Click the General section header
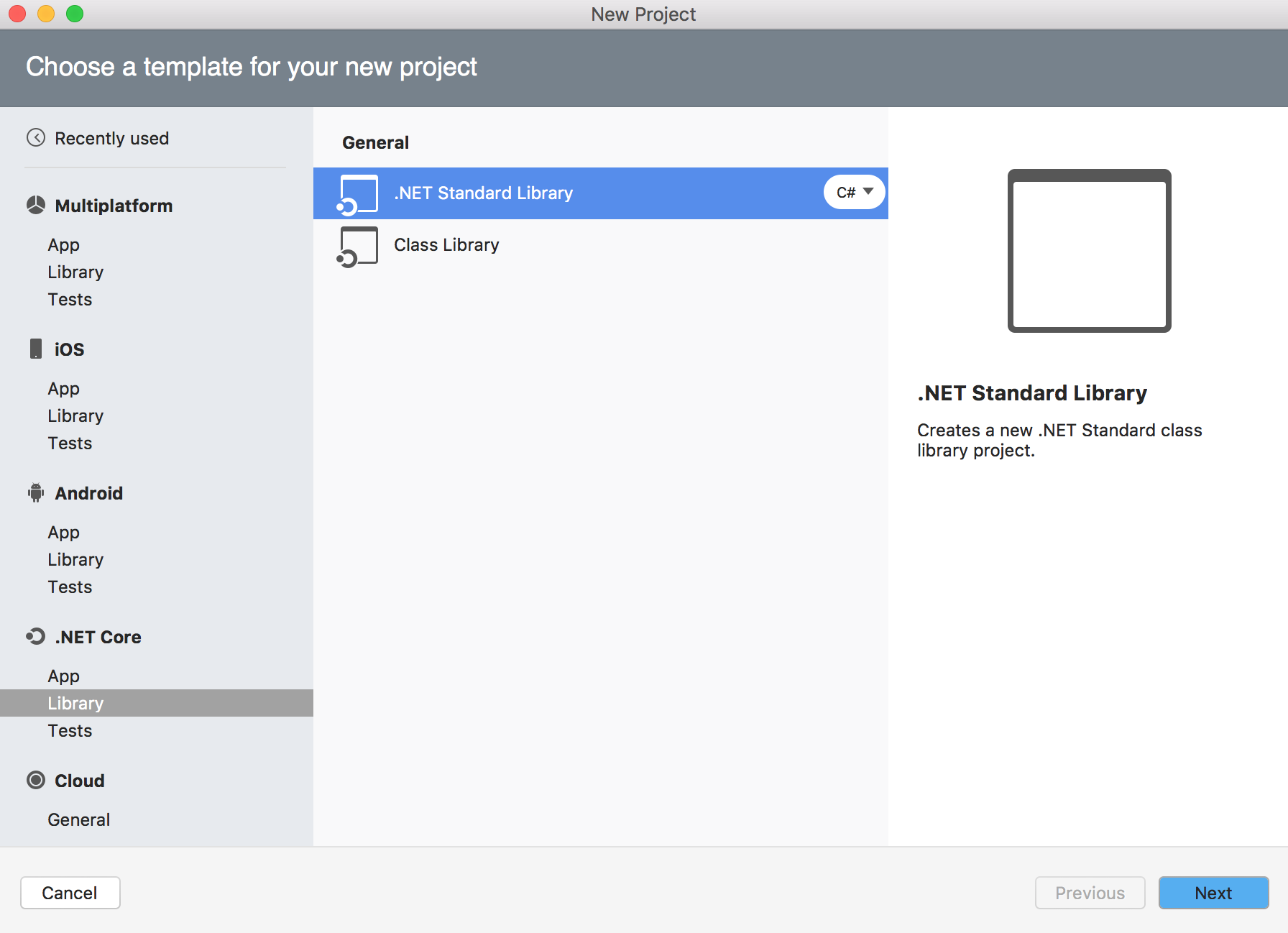The image size is (1288, 933). click(x=376, y=142)
